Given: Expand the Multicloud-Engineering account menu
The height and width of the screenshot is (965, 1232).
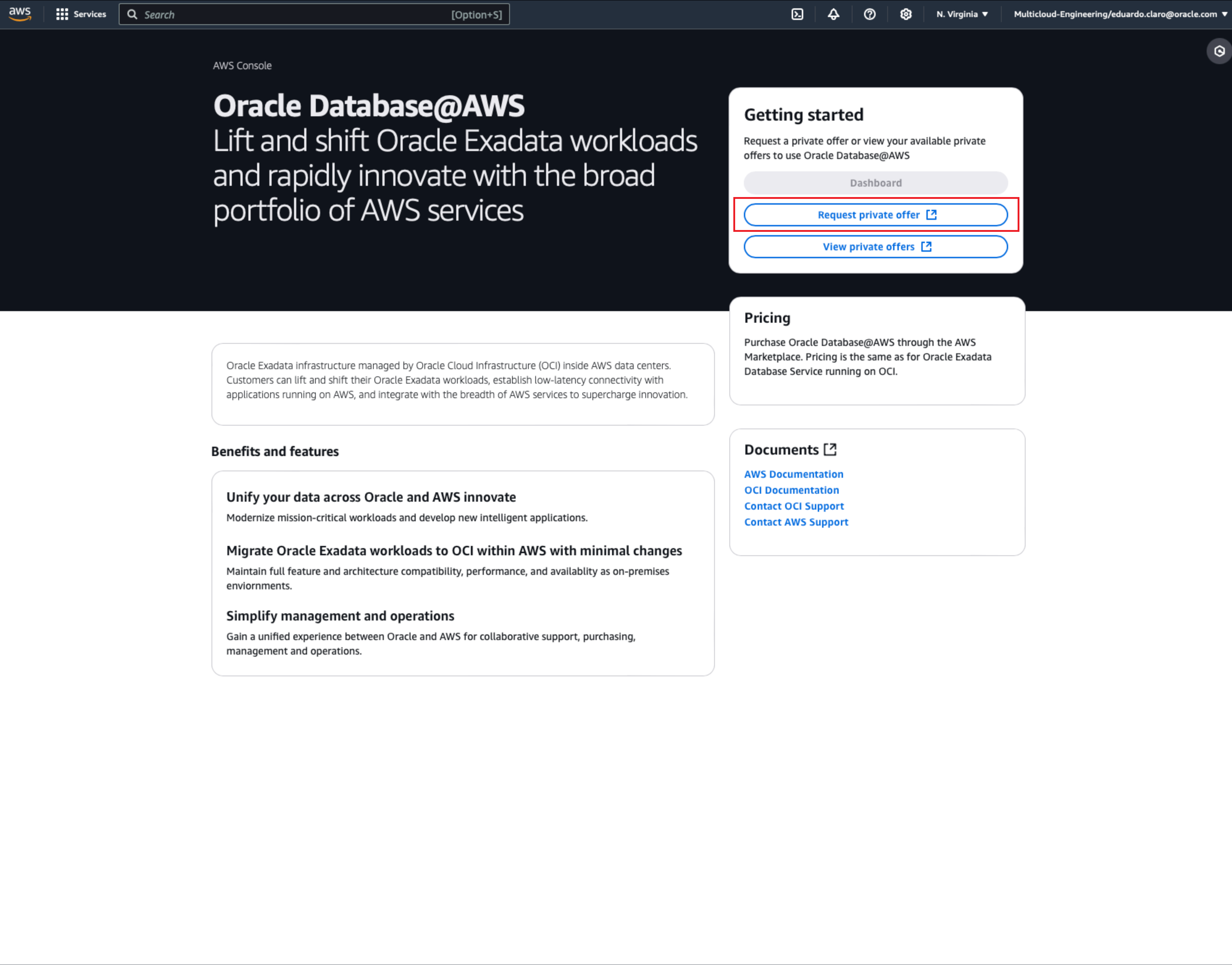Looking at the screenshot, I should [1118, 14].
